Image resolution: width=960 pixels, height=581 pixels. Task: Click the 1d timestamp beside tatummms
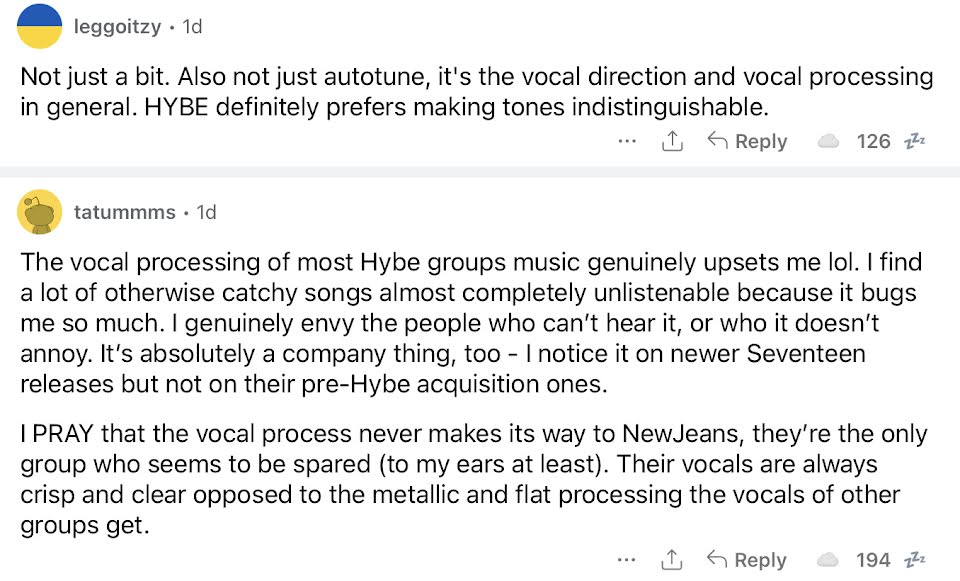(206, 212)
